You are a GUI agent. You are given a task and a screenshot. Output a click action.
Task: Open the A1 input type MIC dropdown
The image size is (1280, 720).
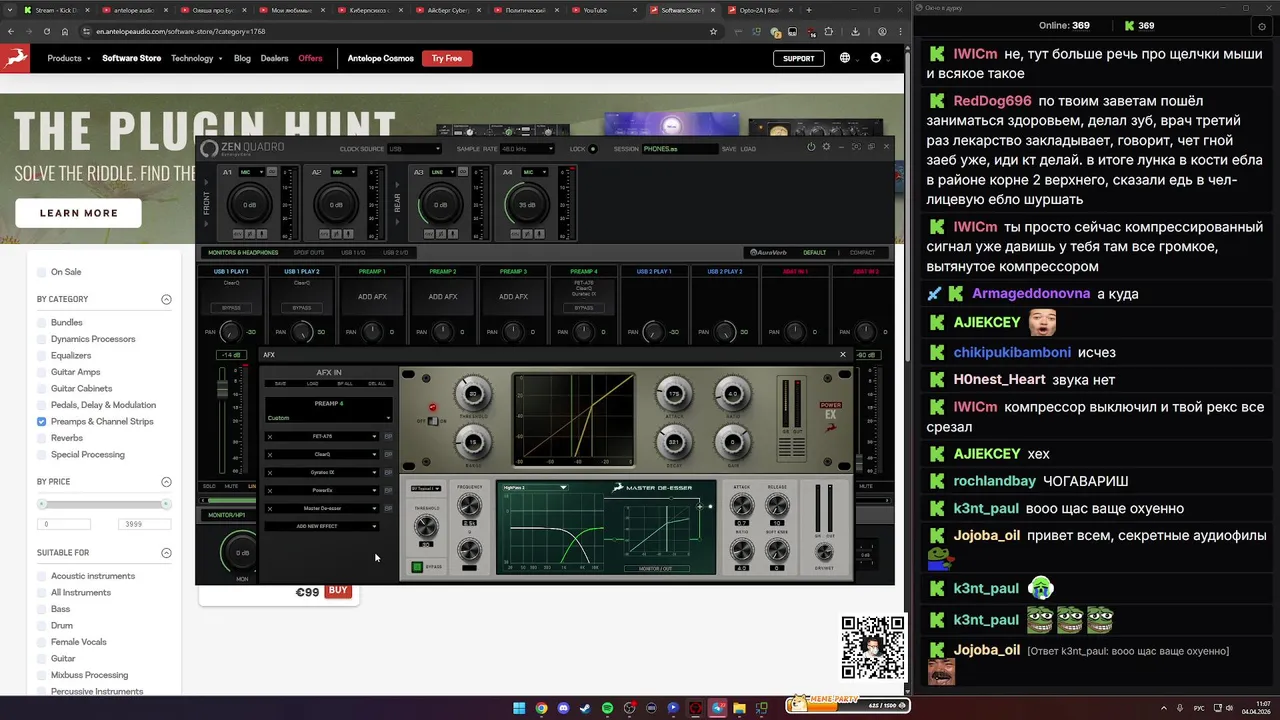point(251,172)
